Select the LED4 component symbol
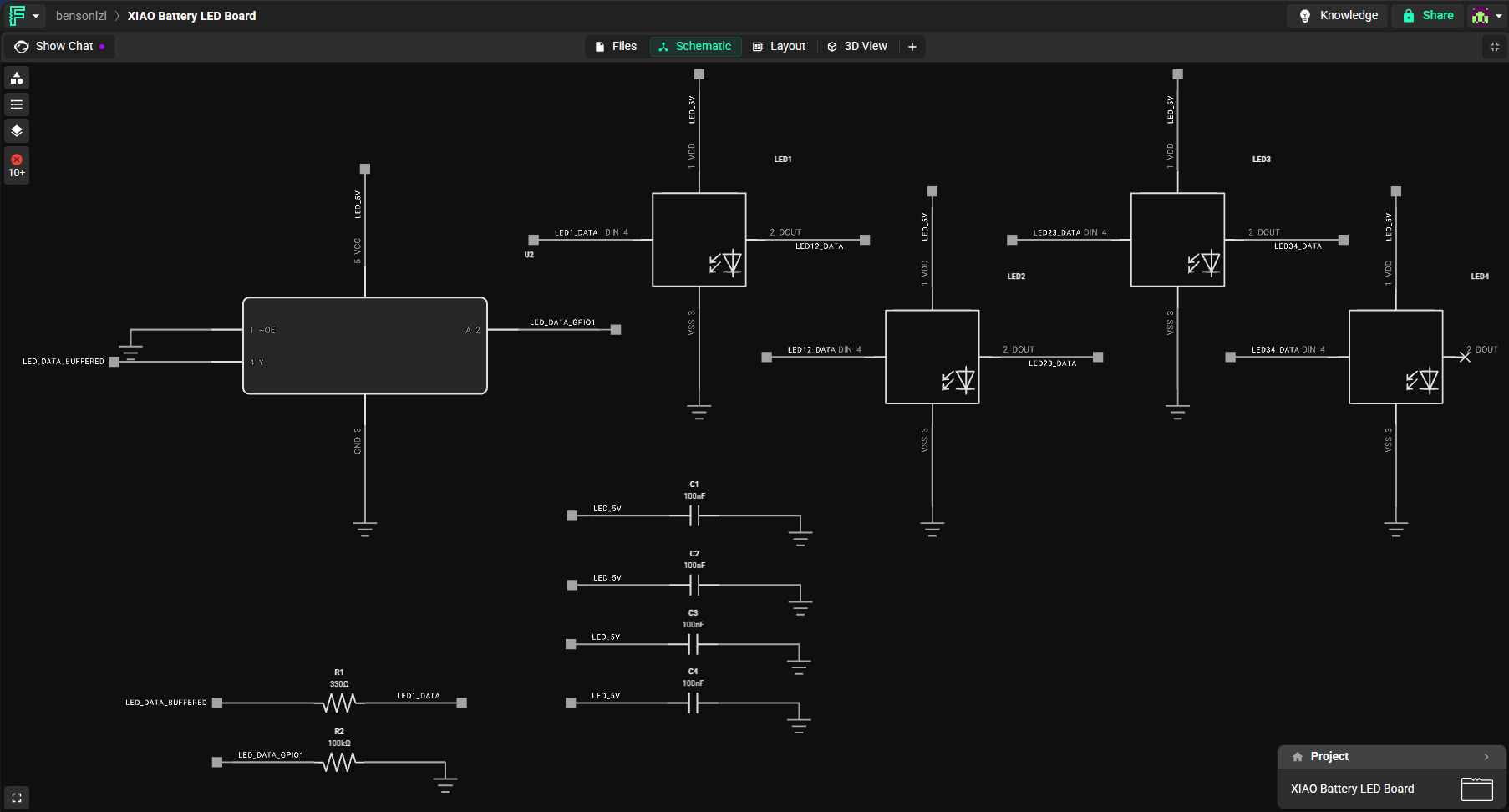The height and width of the screenshot is (812, 1509). tap(1396, 357)
